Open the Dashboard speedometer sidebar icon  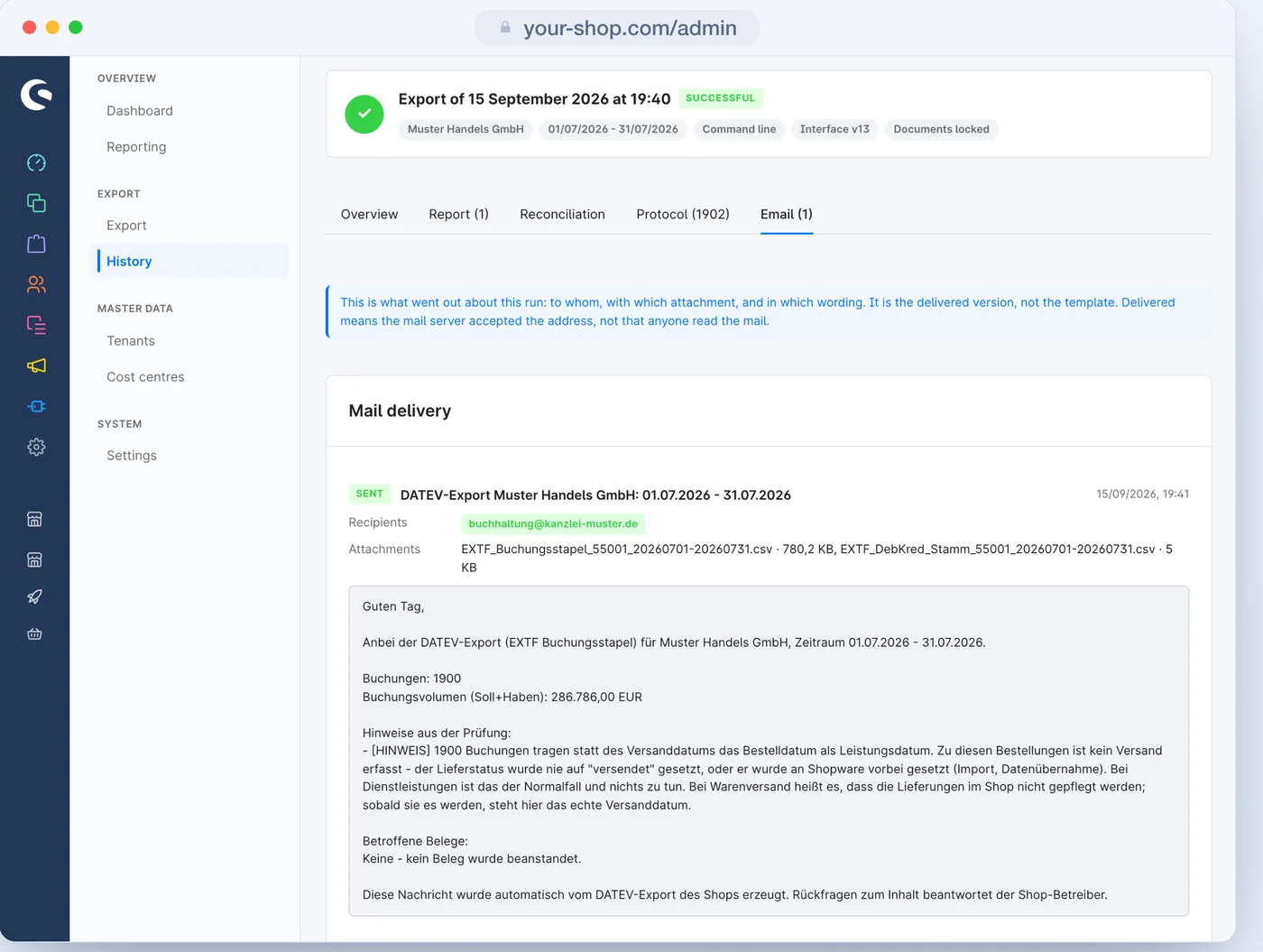tap(36, 162)
